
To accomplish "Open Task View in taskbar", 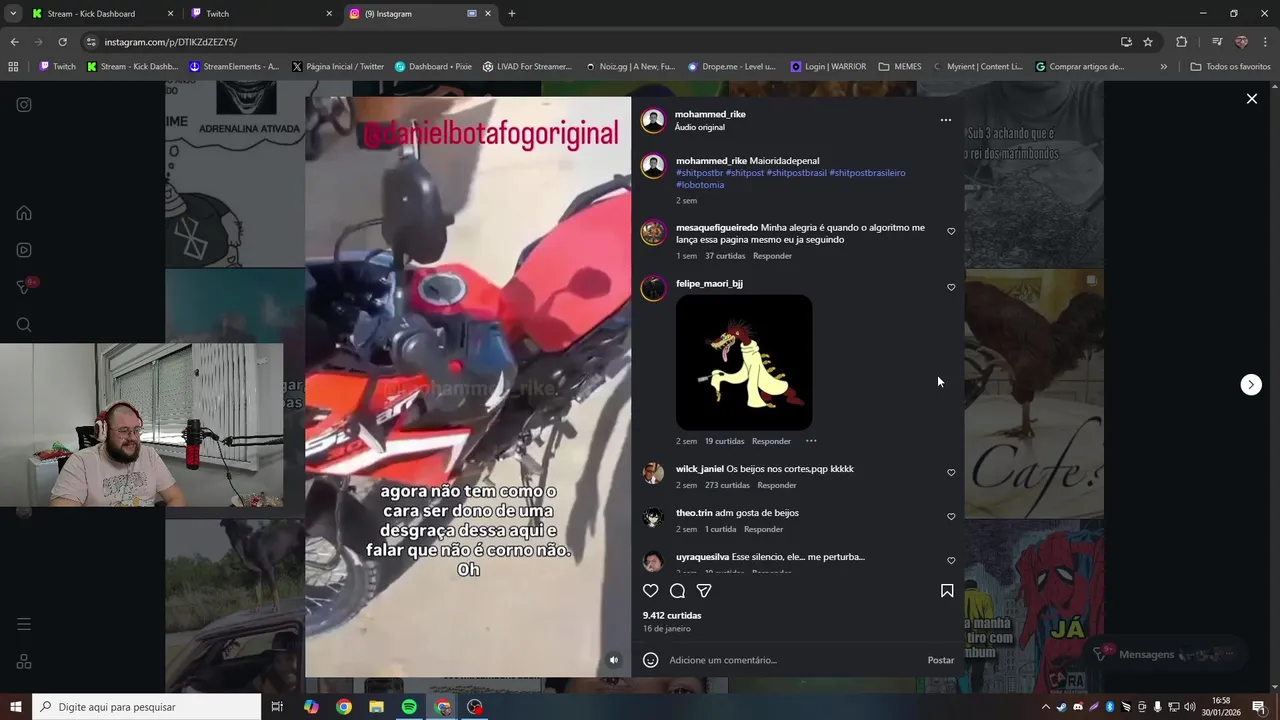I will click(277, 707).
